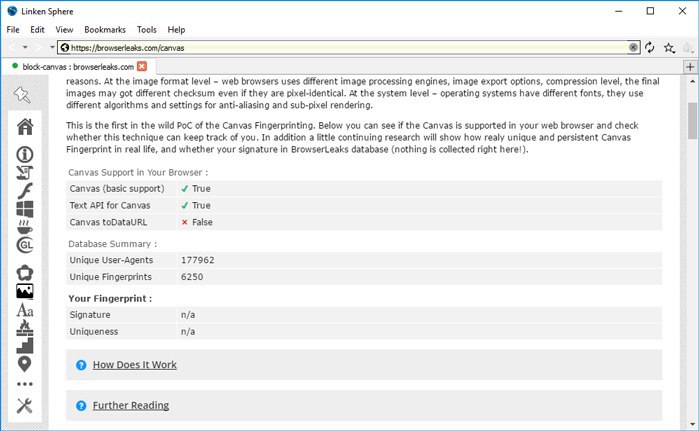Open the Bookmarks menu
Viewport: 699px width, 431px height.
coord(105,29)
